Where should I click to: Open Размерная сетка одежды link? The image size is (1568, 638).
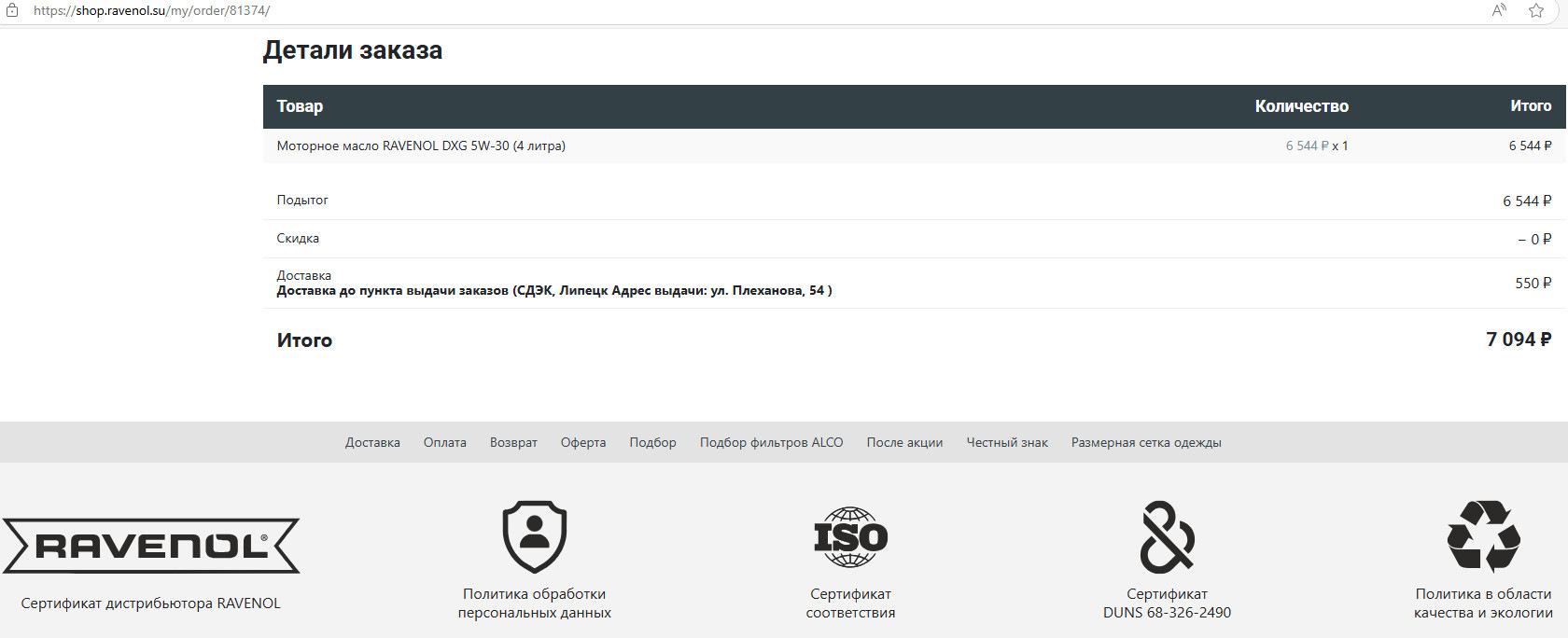1146,442
